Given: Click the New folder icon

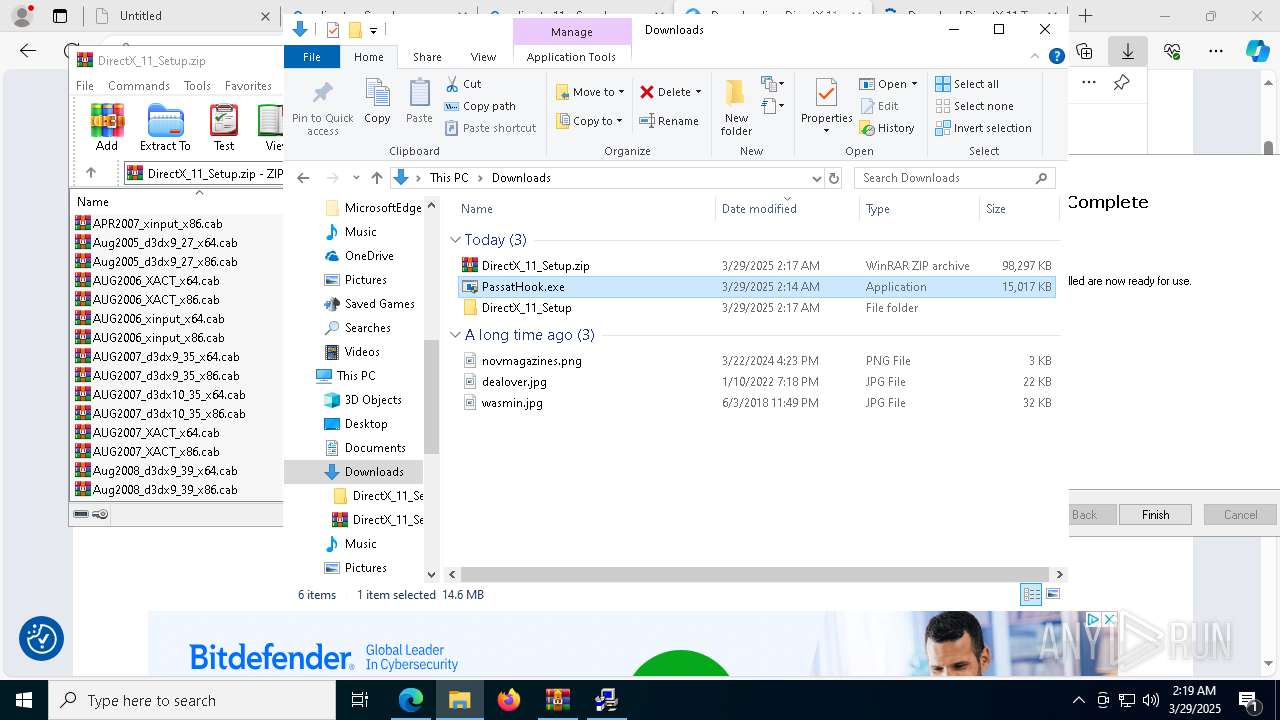Looking at the screenshot, I should (736, 108).
